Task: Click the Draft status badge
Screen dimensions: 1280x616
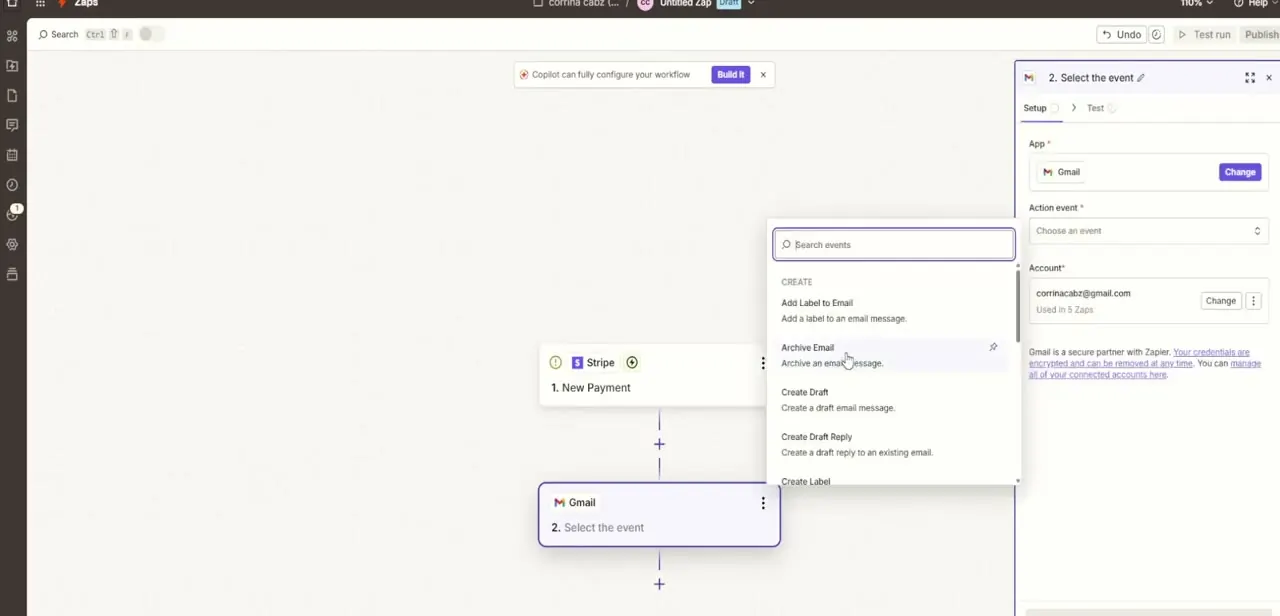Action: click(x=728, y=4)
